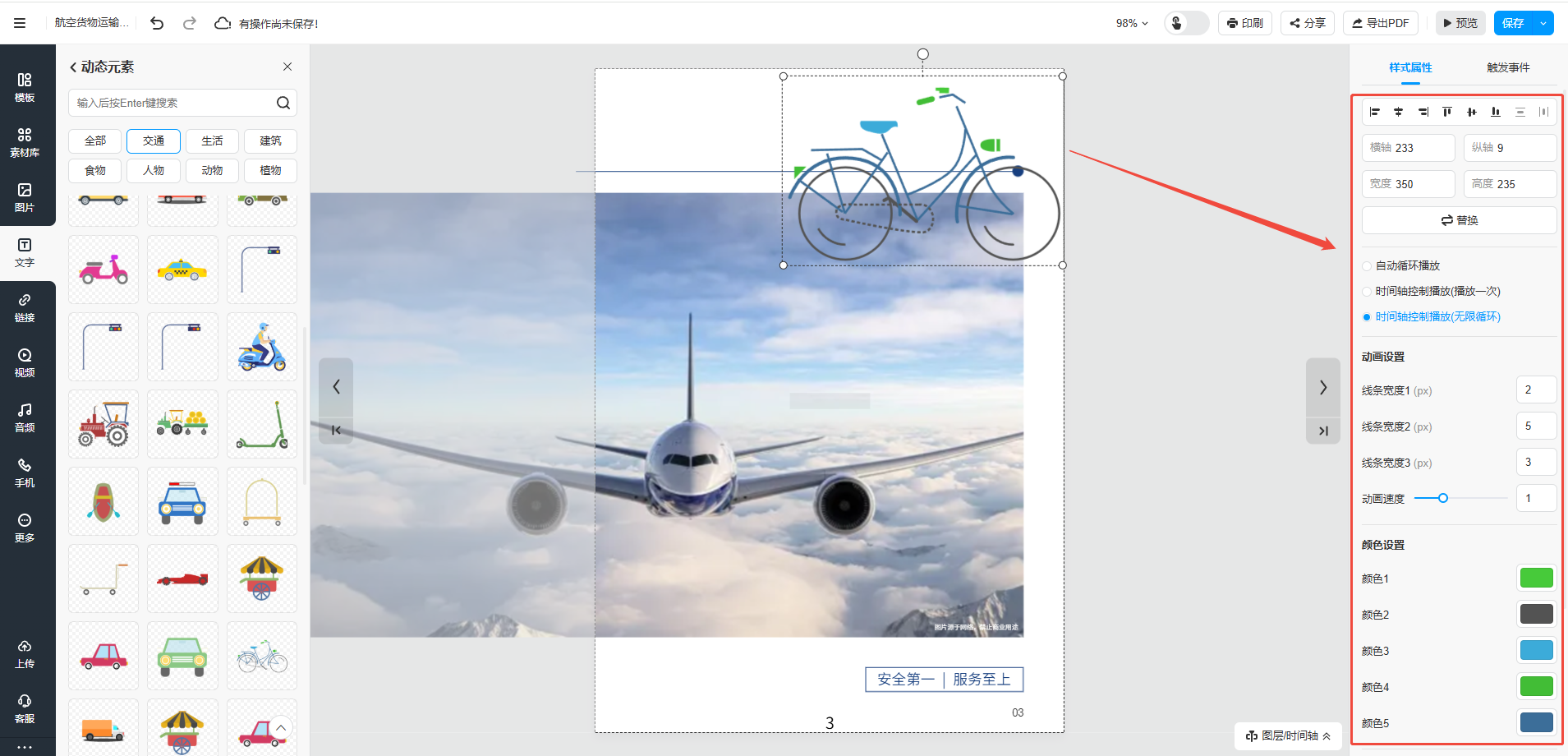Open the 音频 audio sidebar panel
1568x756 pixels.
[25, 417]
